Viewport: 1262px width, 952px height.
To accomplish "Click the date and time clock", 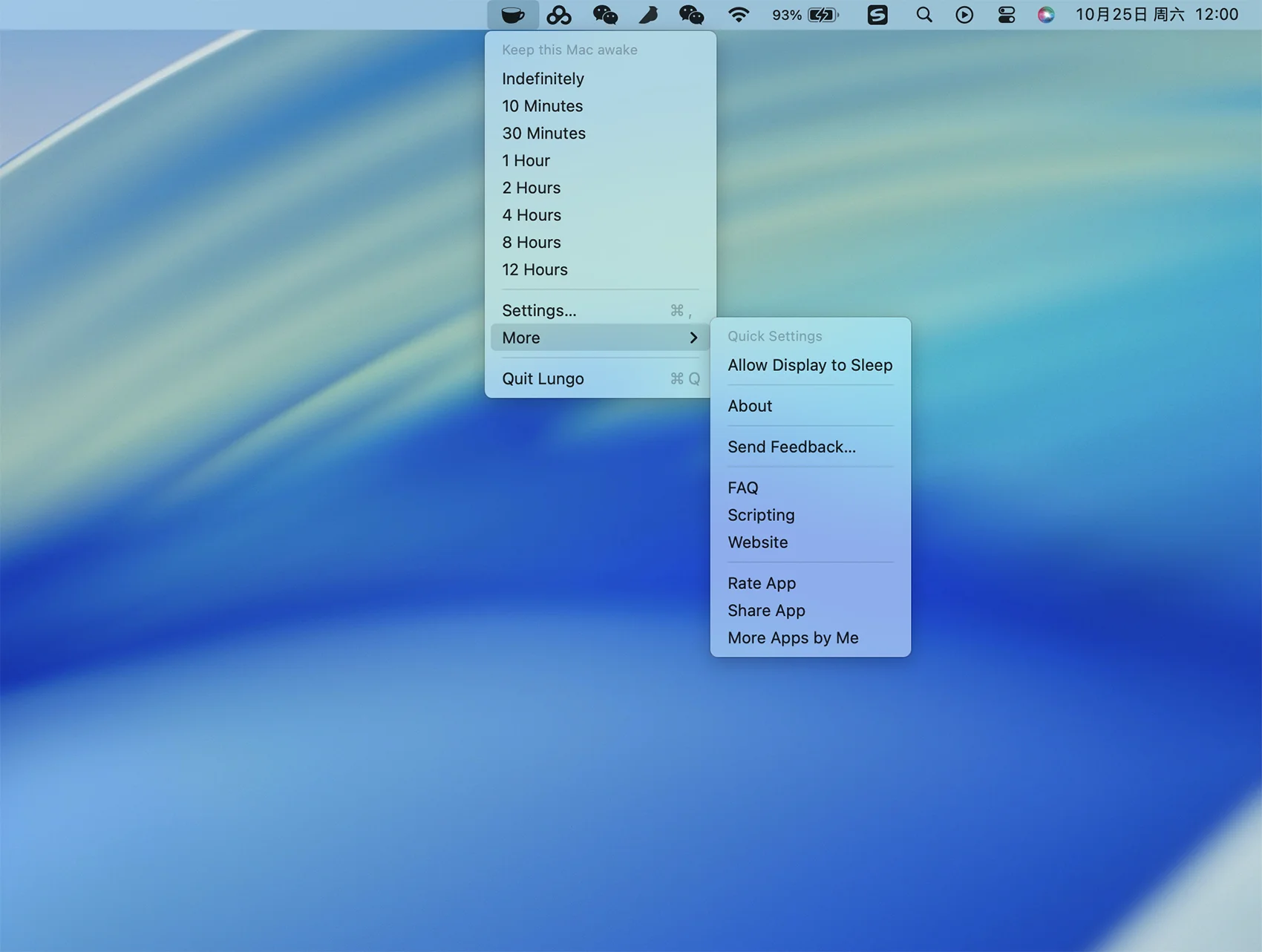I will pos(1157,15).
